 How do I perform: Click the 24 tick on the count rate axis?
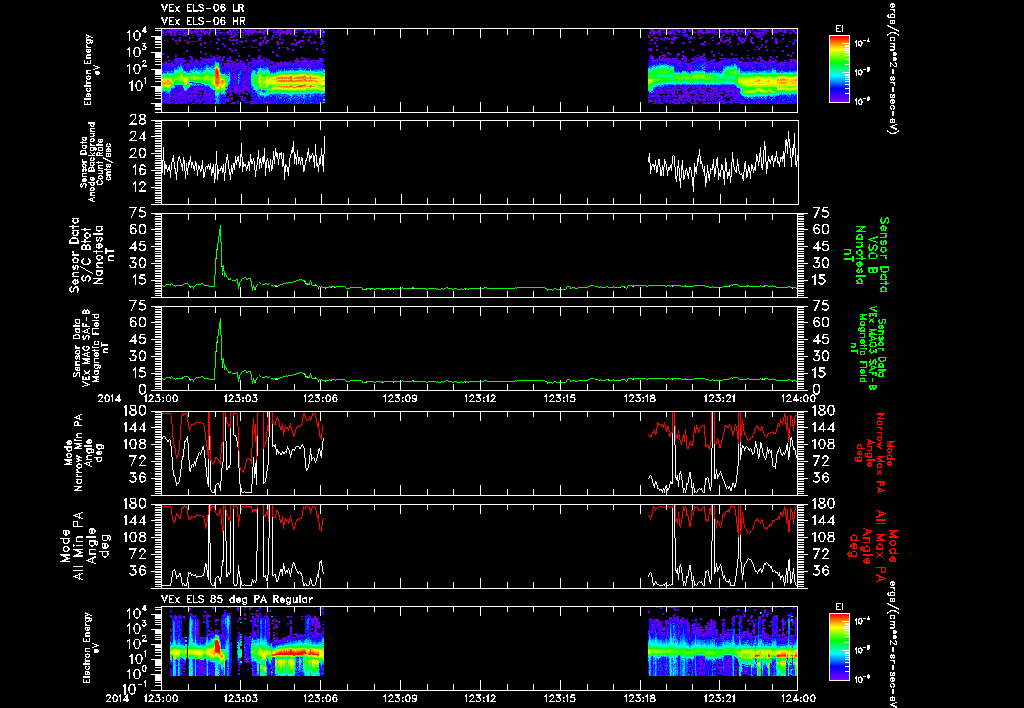point(137,137)
